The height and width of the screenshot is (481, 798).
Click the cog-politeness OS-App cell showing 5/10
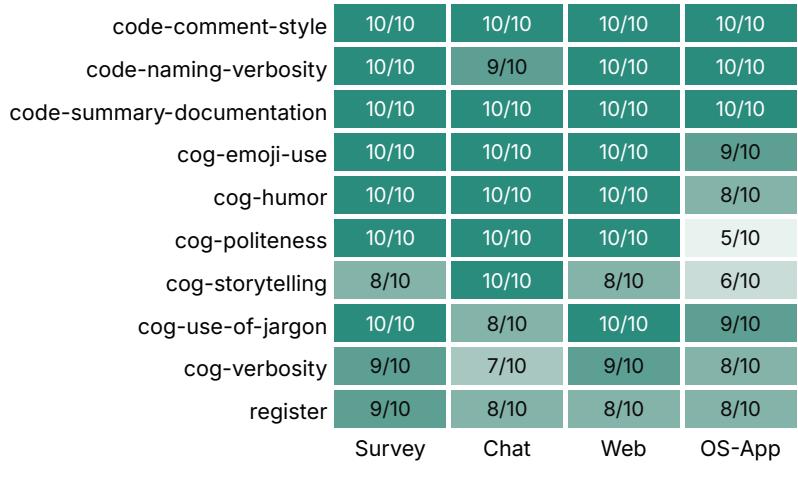[740, 238]
